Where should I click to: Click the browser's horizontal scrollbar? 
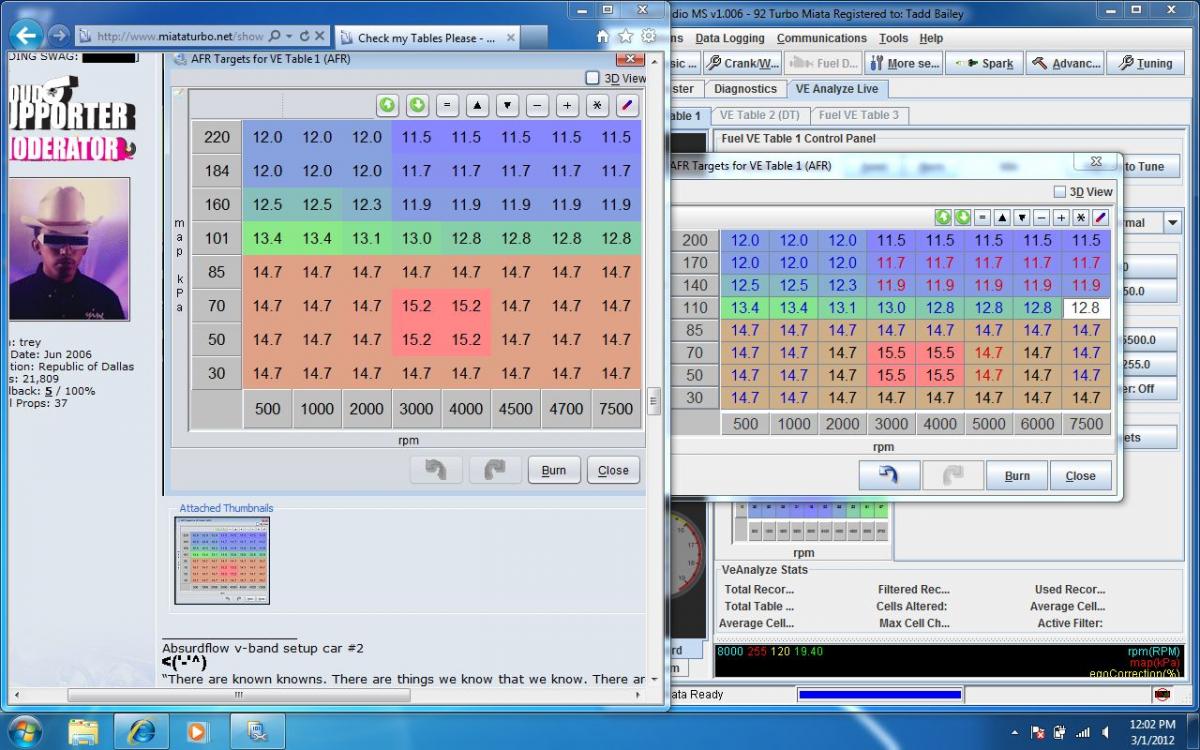click(240, 694)
